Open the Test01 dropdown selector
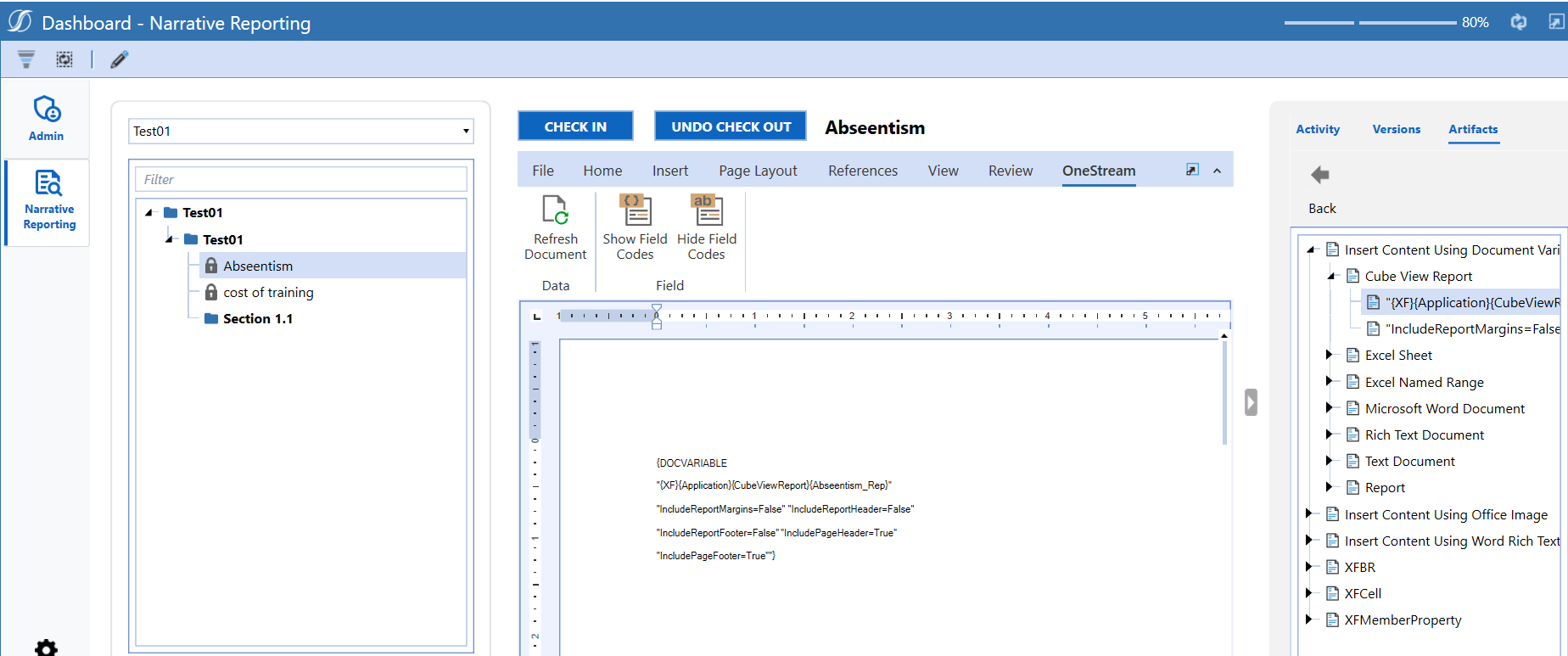Image resolution: width=1568 pixels, height=656 pixels. 465,131
